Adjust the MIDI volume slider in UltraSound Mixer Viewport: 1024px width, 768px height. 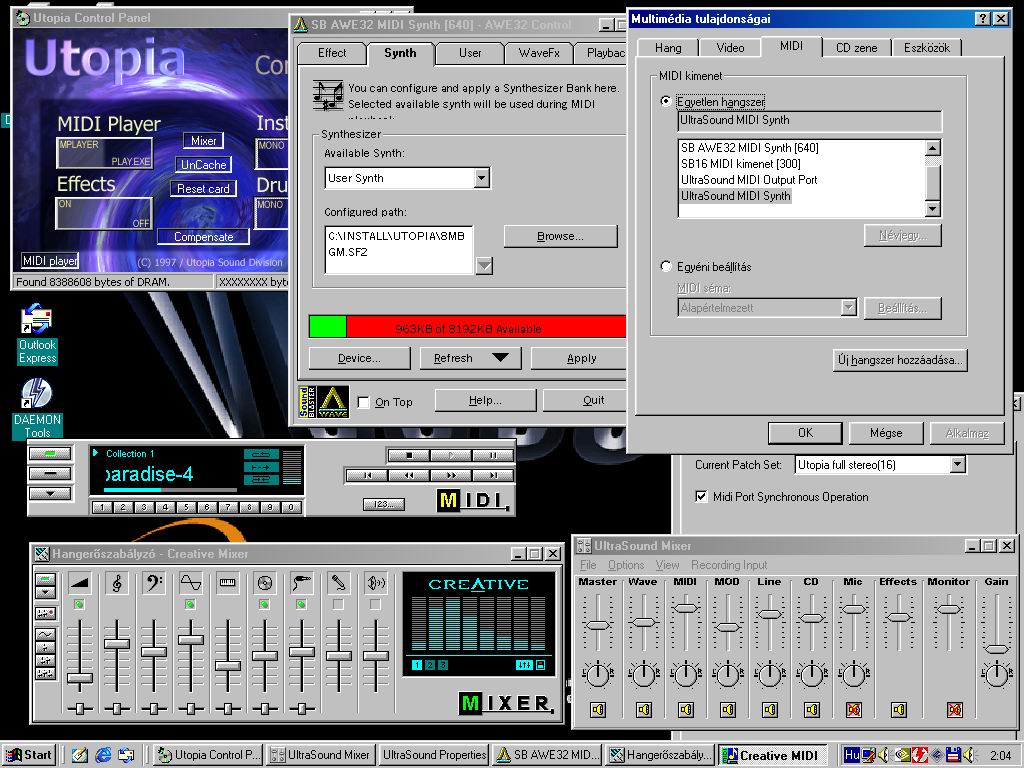point(685,609)
